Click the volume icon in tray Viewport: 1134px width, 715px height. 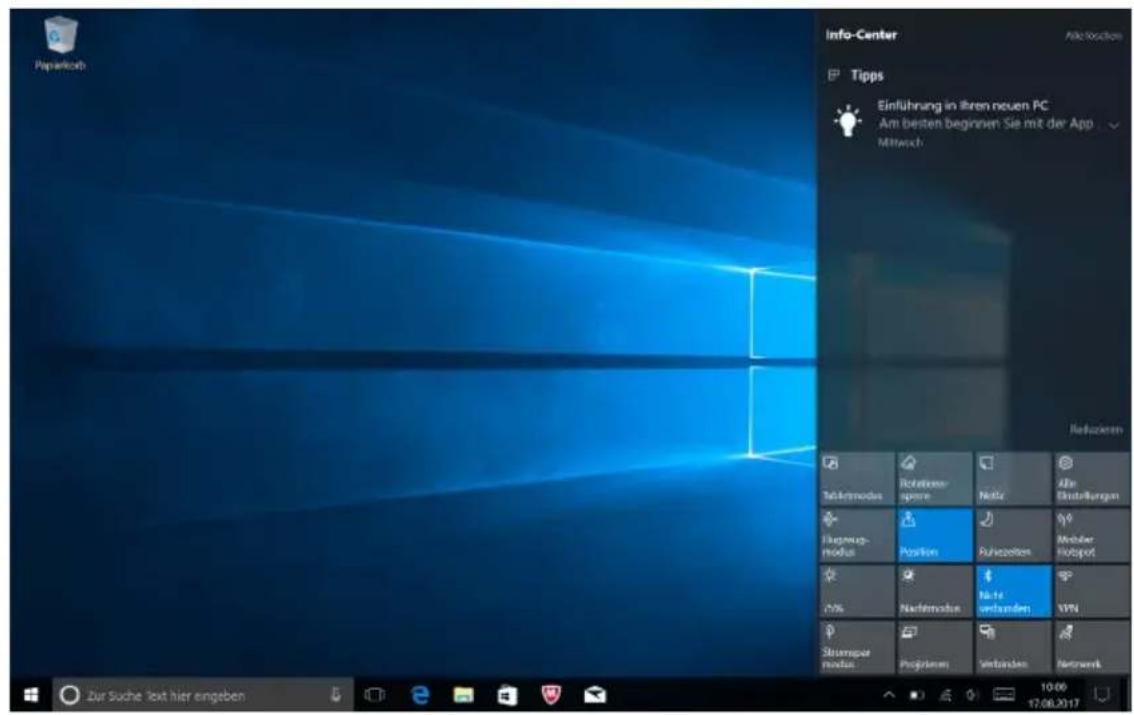(x=973, y=695)
